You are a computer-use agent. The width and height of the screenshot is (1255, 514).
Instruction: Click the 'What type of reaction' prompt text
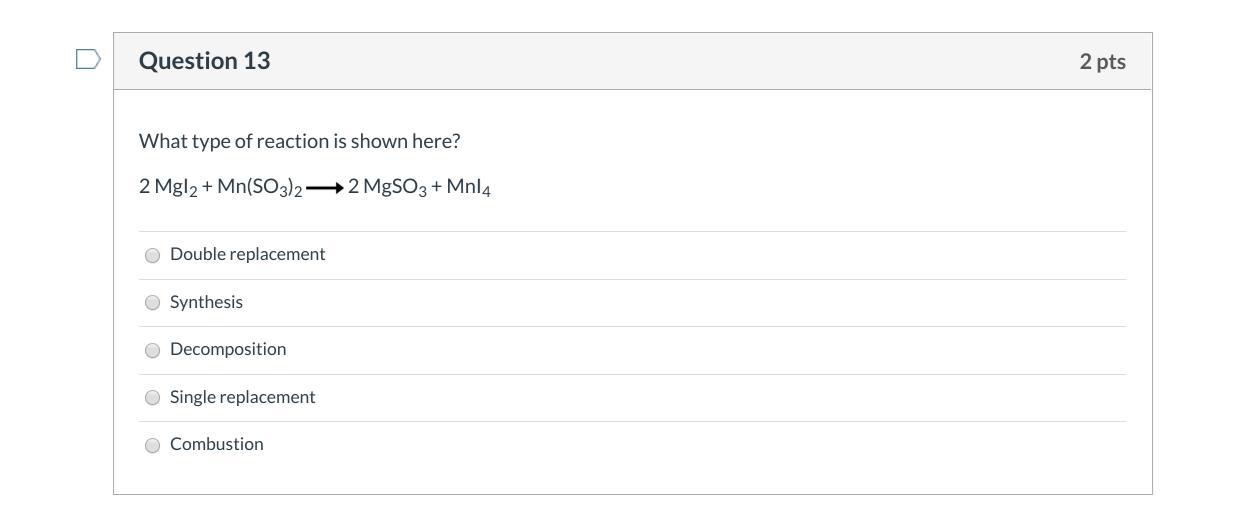[x=299, y=141]
